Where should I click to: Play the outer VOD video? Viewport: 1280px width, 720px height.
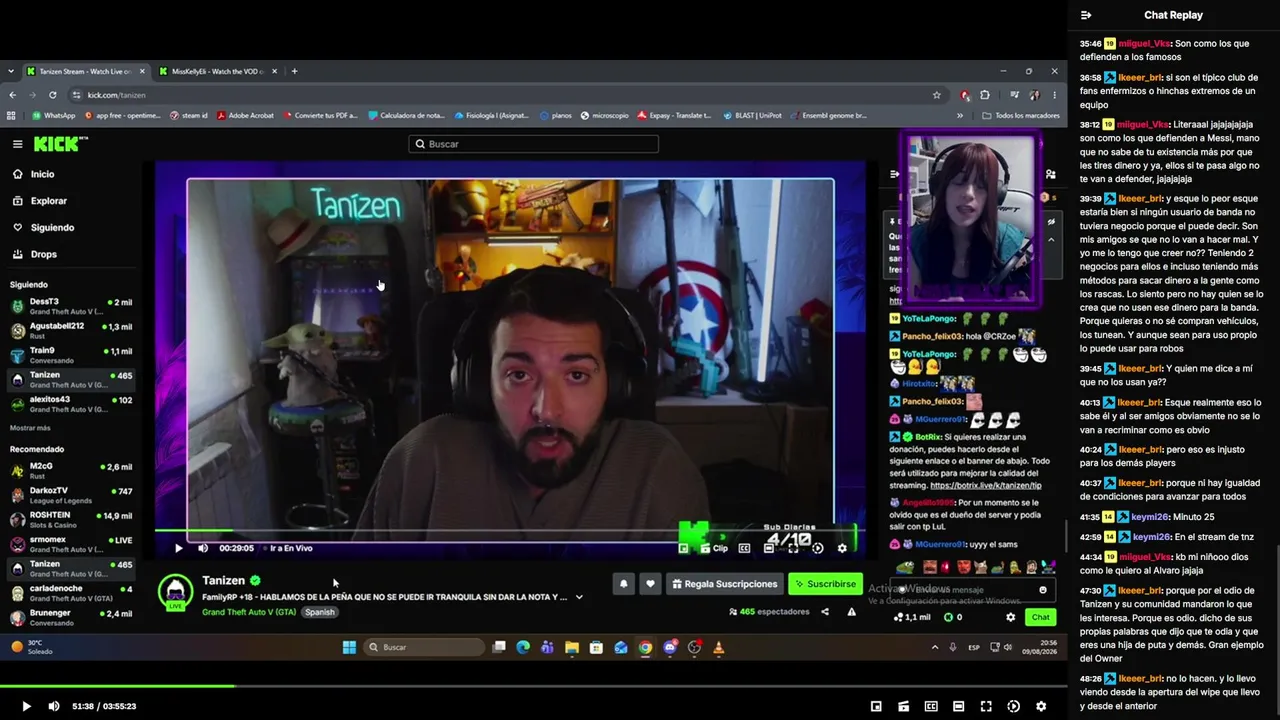26,706
